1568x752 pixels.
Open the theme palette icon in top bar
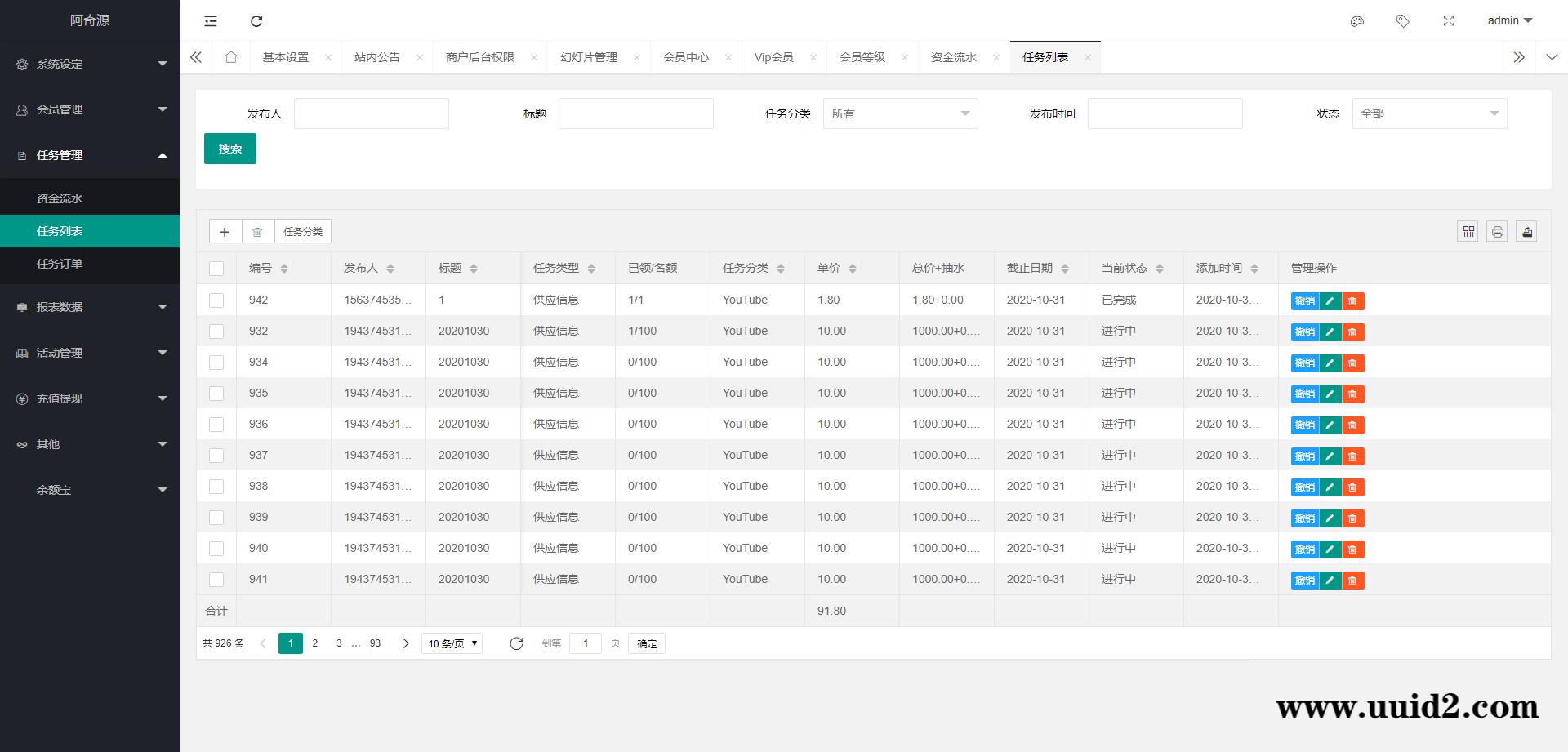[1357, 21]
